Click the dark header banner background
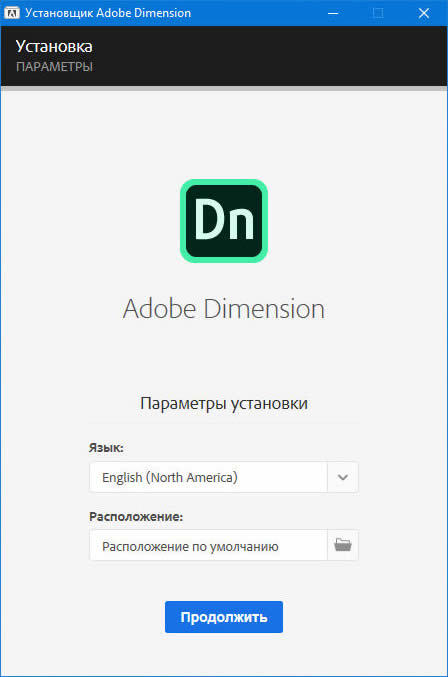This screenshot has height=677, width=448. coord(268,56)
